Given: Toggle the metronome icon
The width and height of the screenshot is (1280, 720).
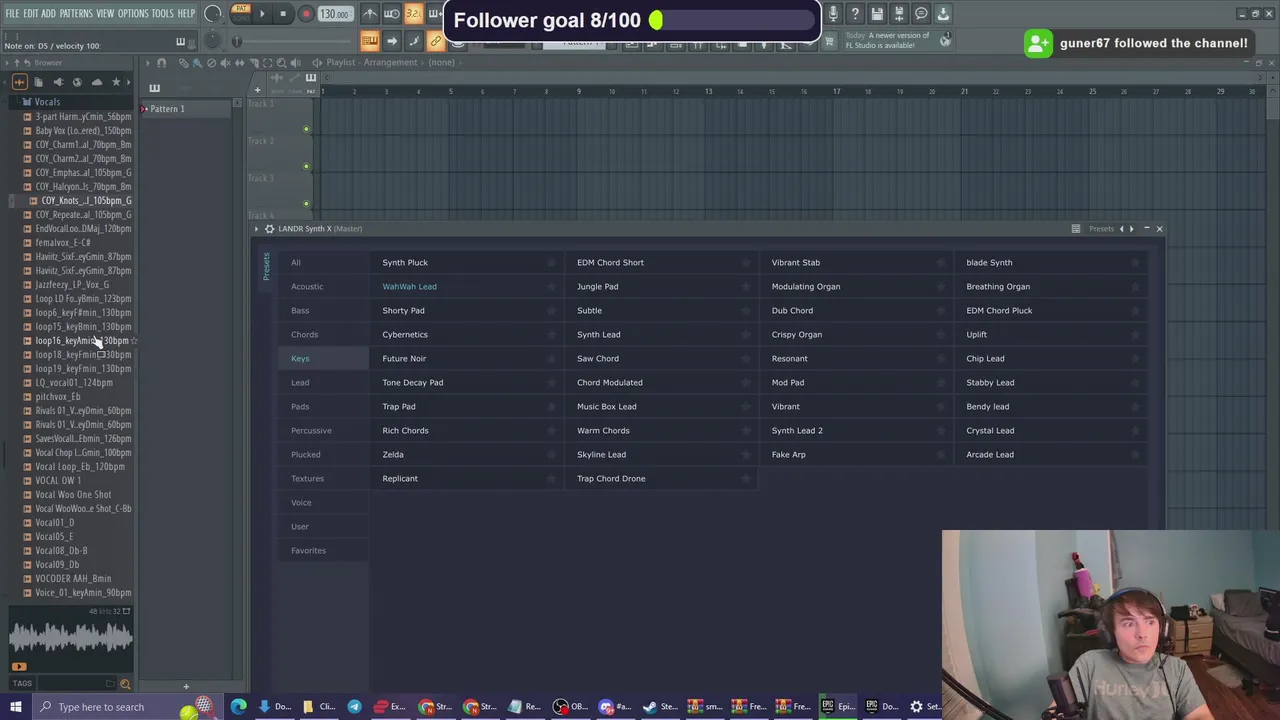Looking at the screenshot, I should 370,14.
